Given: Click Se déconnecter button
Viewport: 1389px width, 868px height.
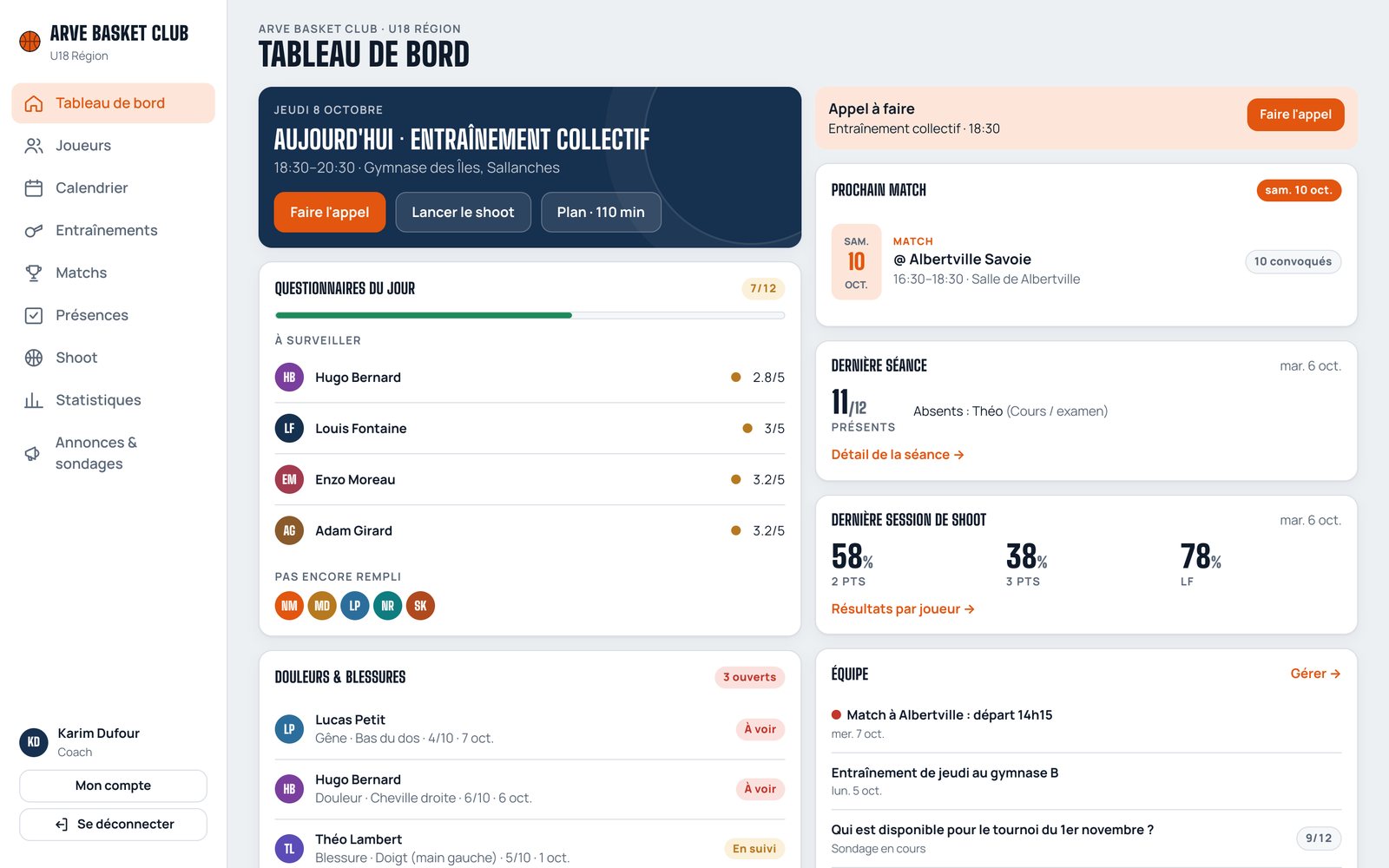Looking at the screenshot, I should coord(113,825).
